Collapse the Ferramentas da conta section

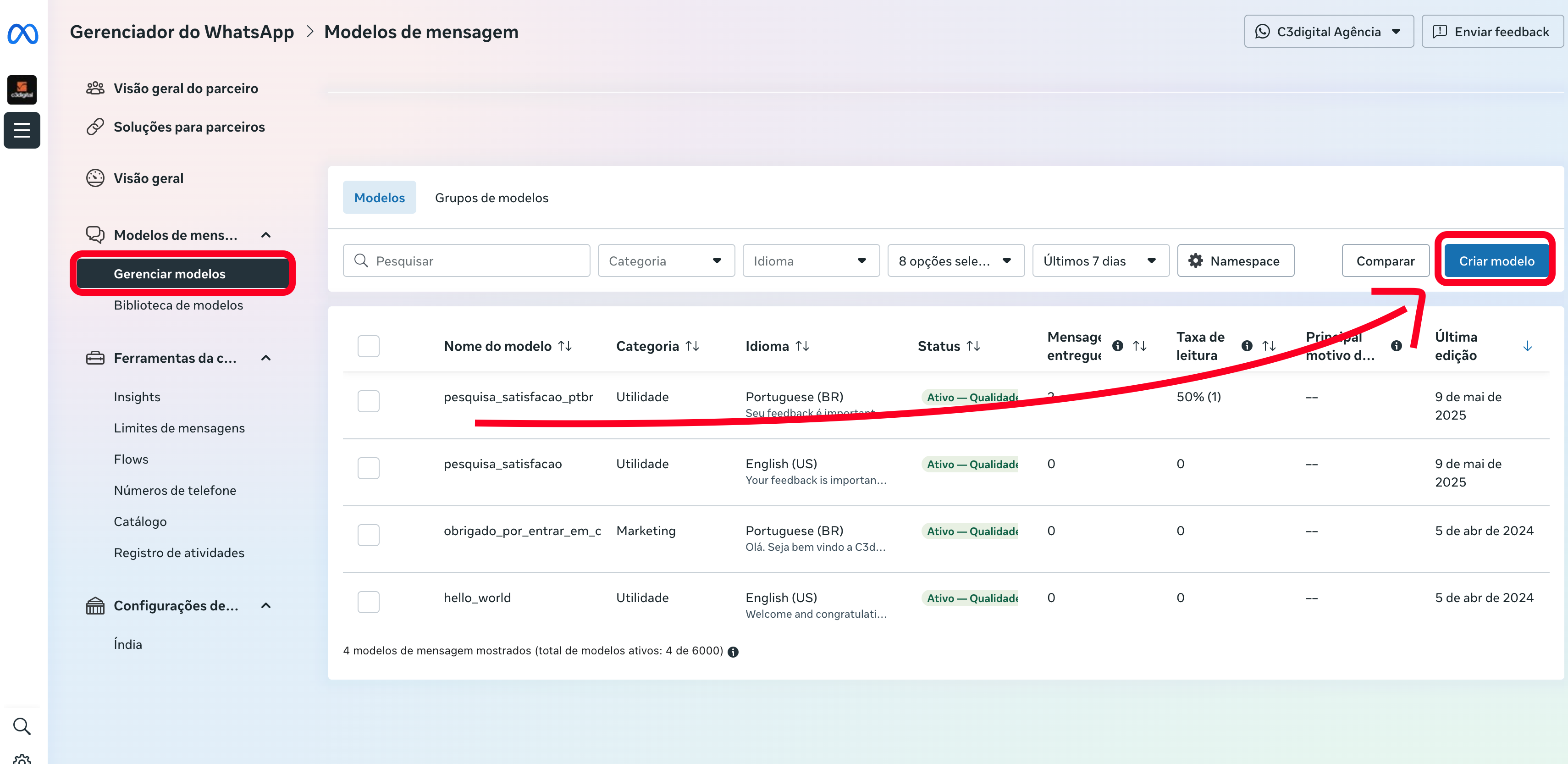click(265, 358)
